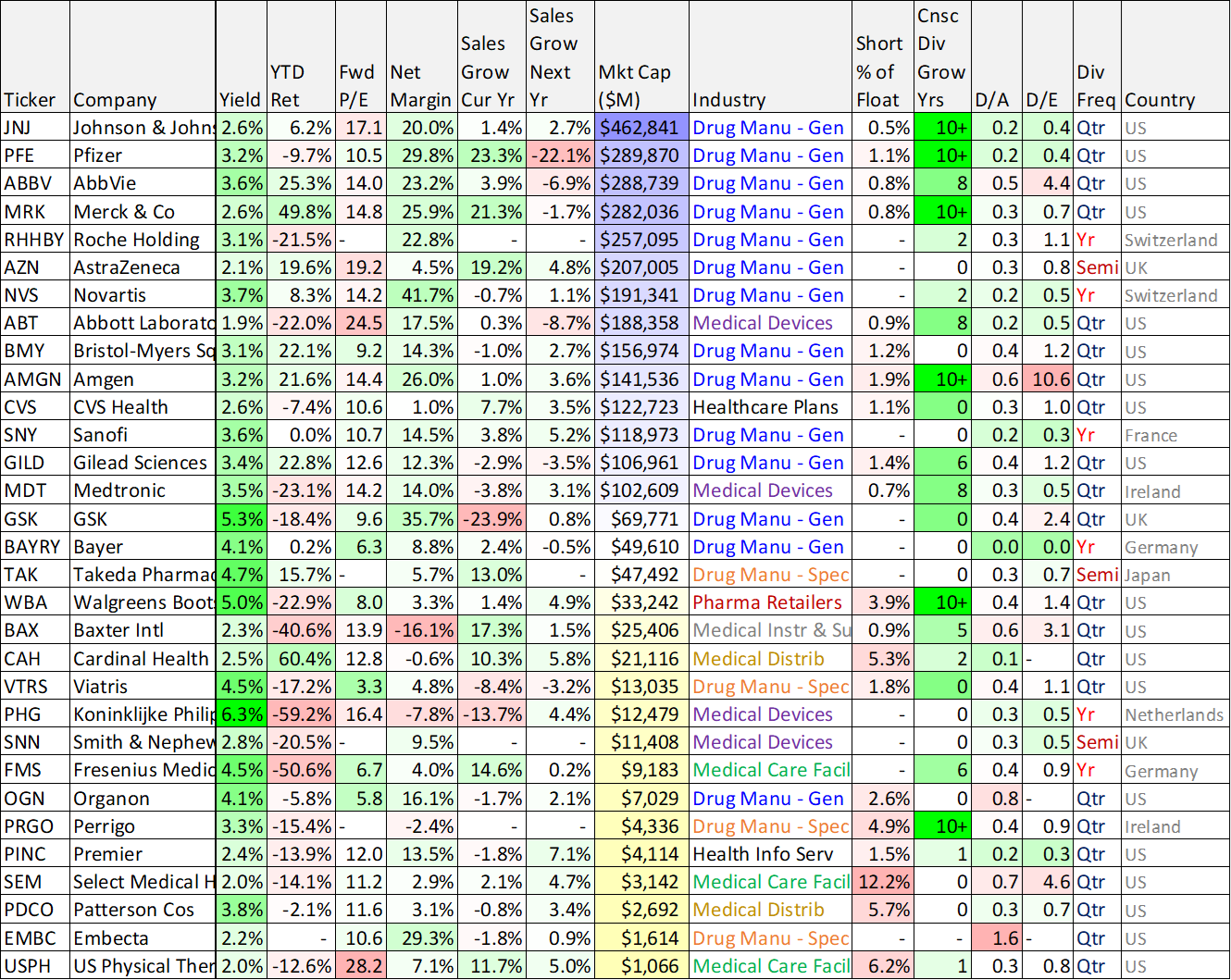Select Roche Holding market cap $257,095
1231x980 pixels.
[641, 240]
